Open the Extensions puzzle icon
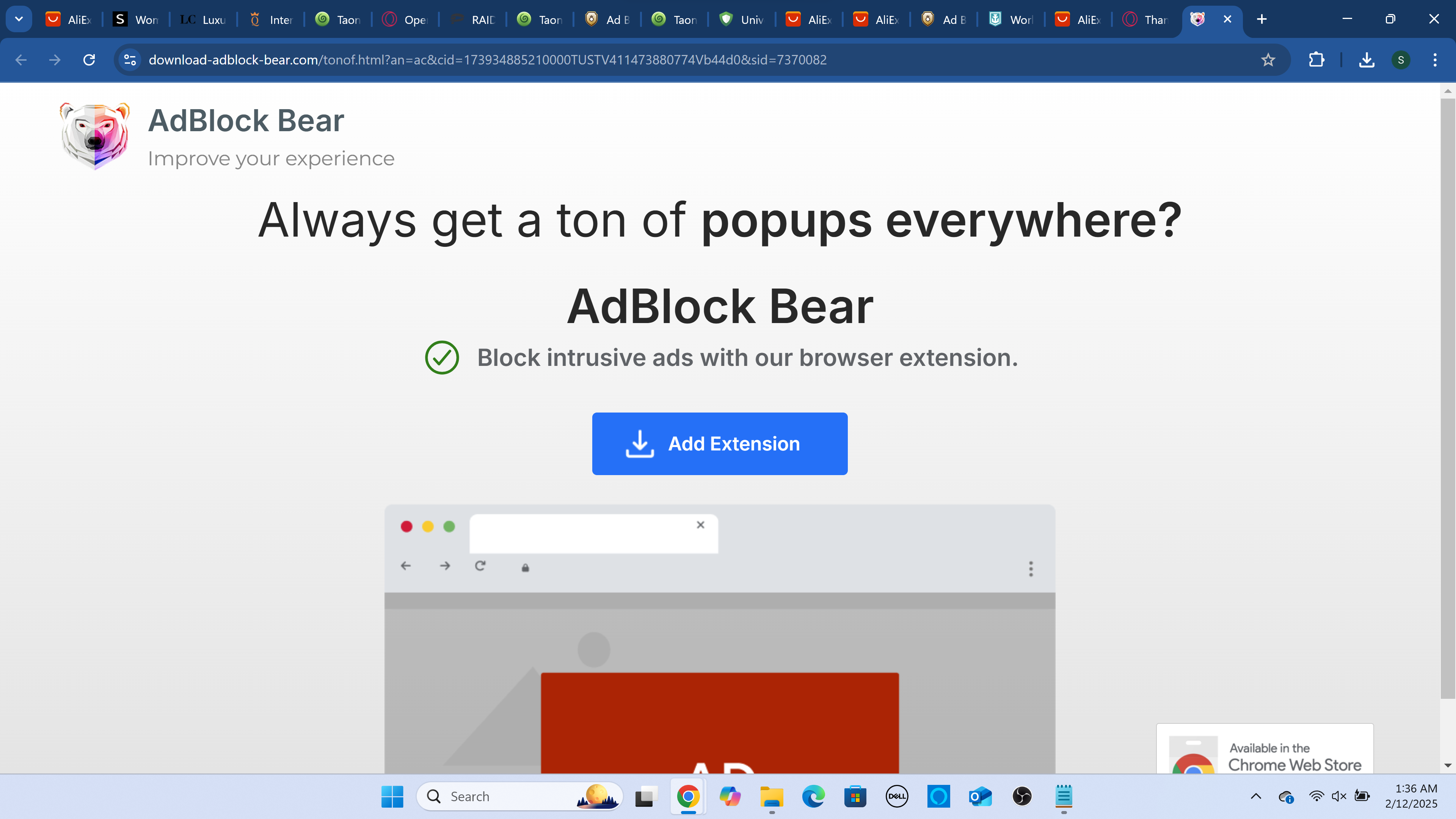 (1316, 60)
